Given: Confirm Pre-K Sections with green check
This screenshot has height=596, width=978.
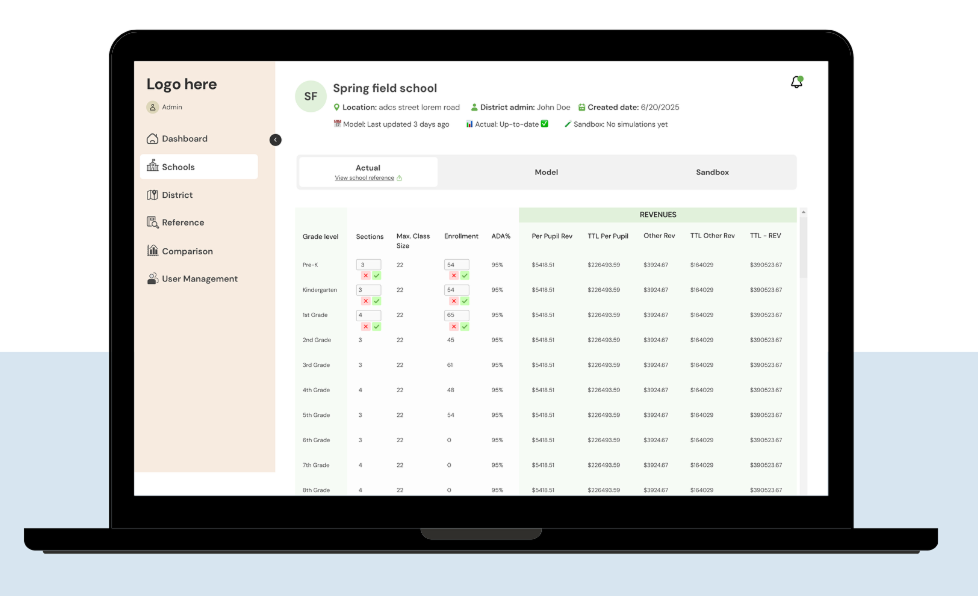Looking at the screenshot, I should click(x=377, y=275).
